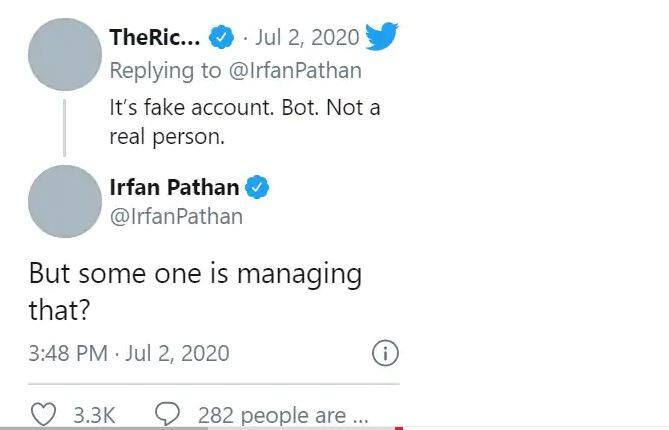Click the blue Twitter bird logo
This screenshot has height=430, width=669.
[x=382, y=38]
